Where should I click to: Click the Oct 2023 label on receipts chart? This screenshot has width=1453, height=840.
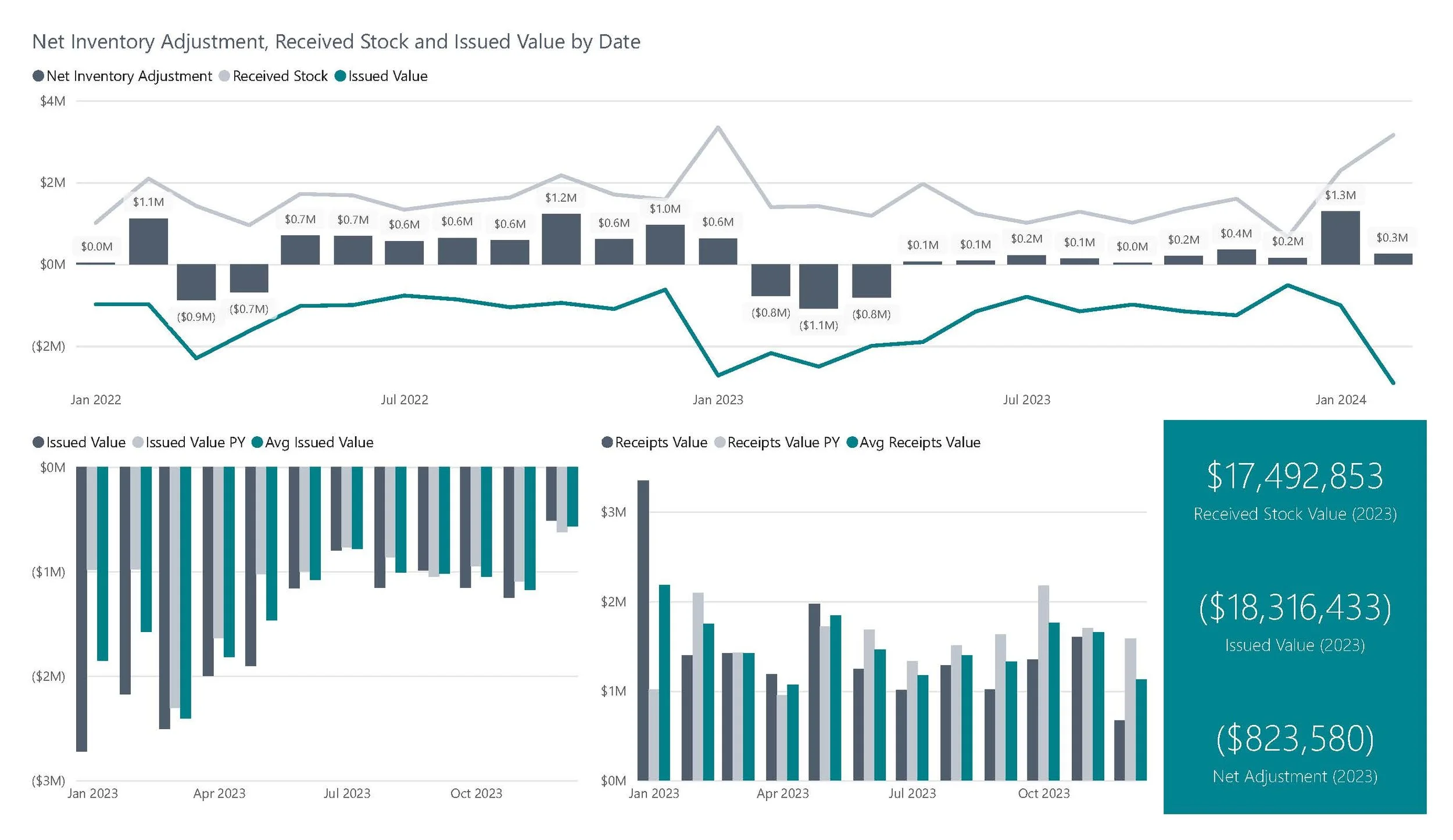pyautogui.click(x=1043, y=794)
